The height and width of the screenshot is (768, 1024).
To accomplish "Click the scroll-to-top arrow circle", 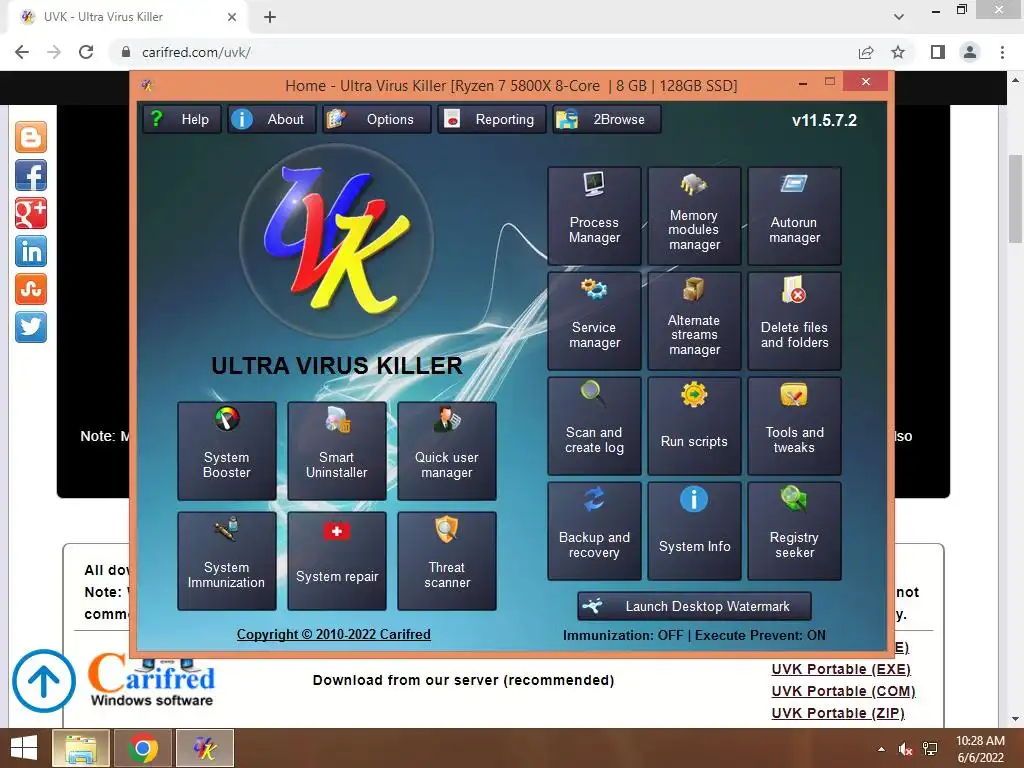I will coord(44,681).
